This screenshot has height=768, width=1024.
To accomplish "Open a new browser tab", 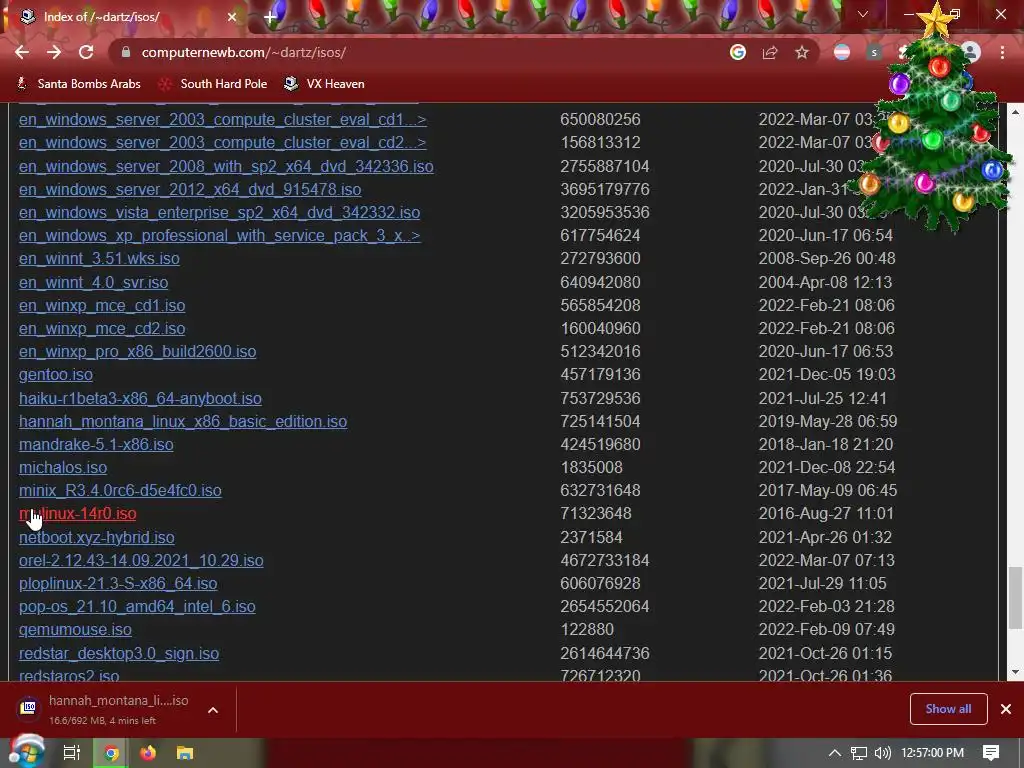I will (x=270, y=17).
